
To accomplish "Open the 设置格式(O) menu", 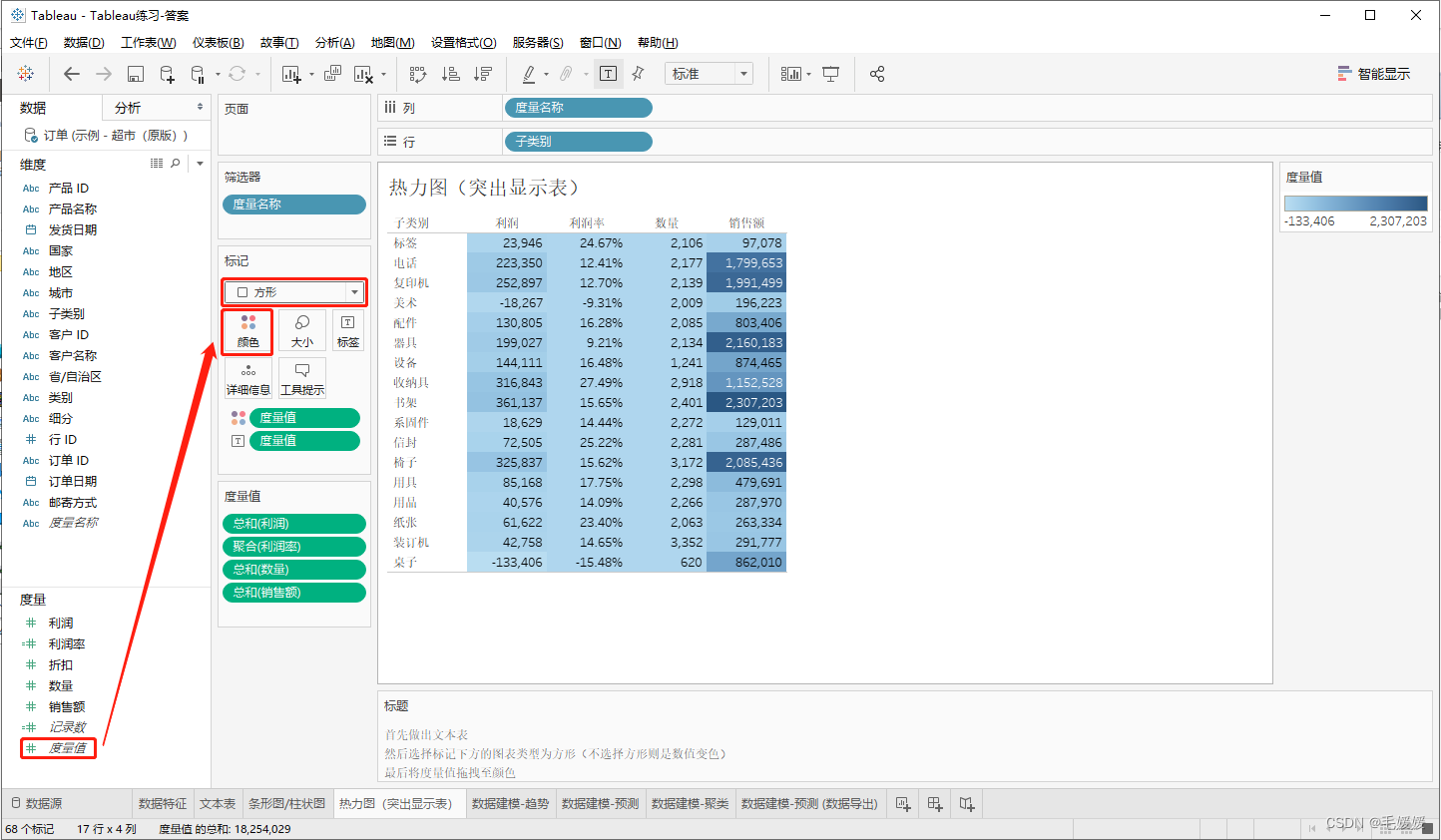I will pos(463,43).
